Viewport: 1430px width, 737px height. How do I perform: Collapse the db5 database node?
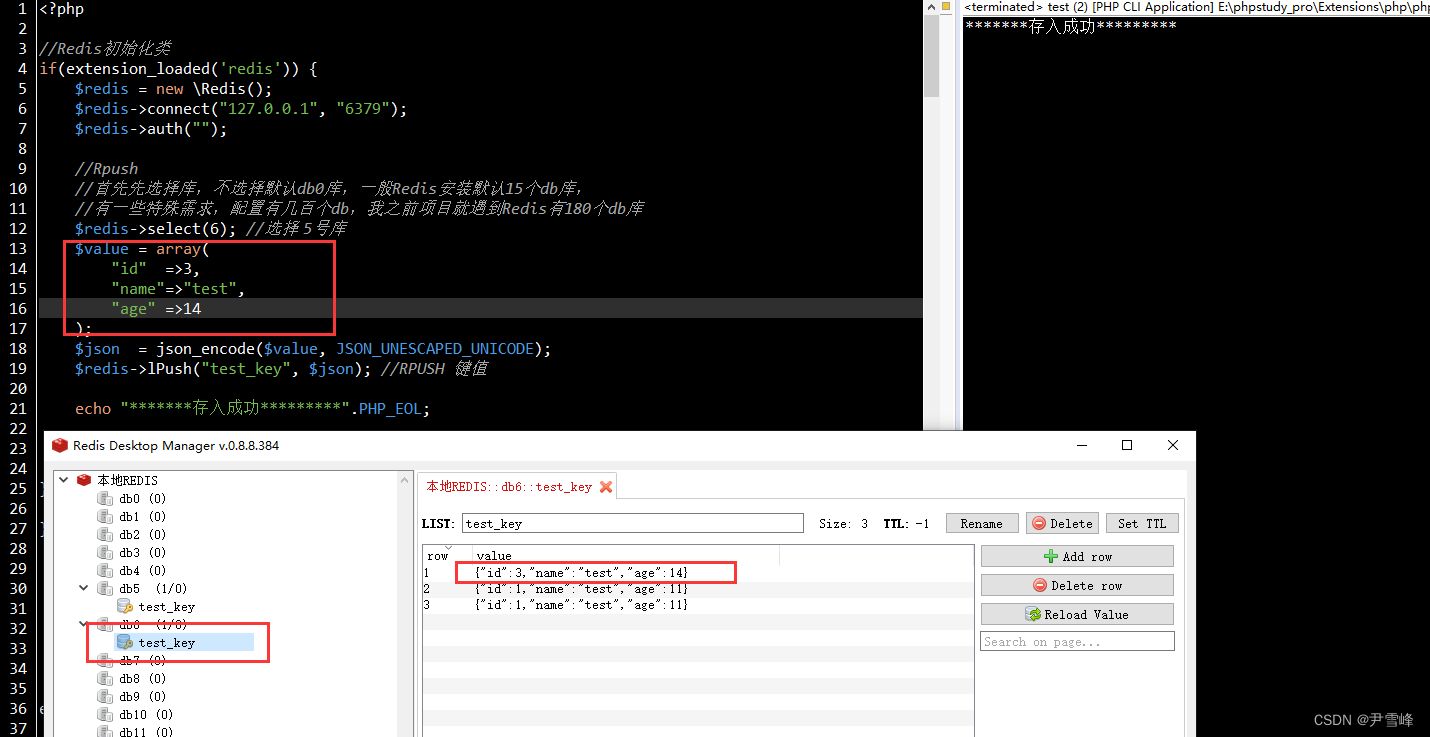point(84,589)
